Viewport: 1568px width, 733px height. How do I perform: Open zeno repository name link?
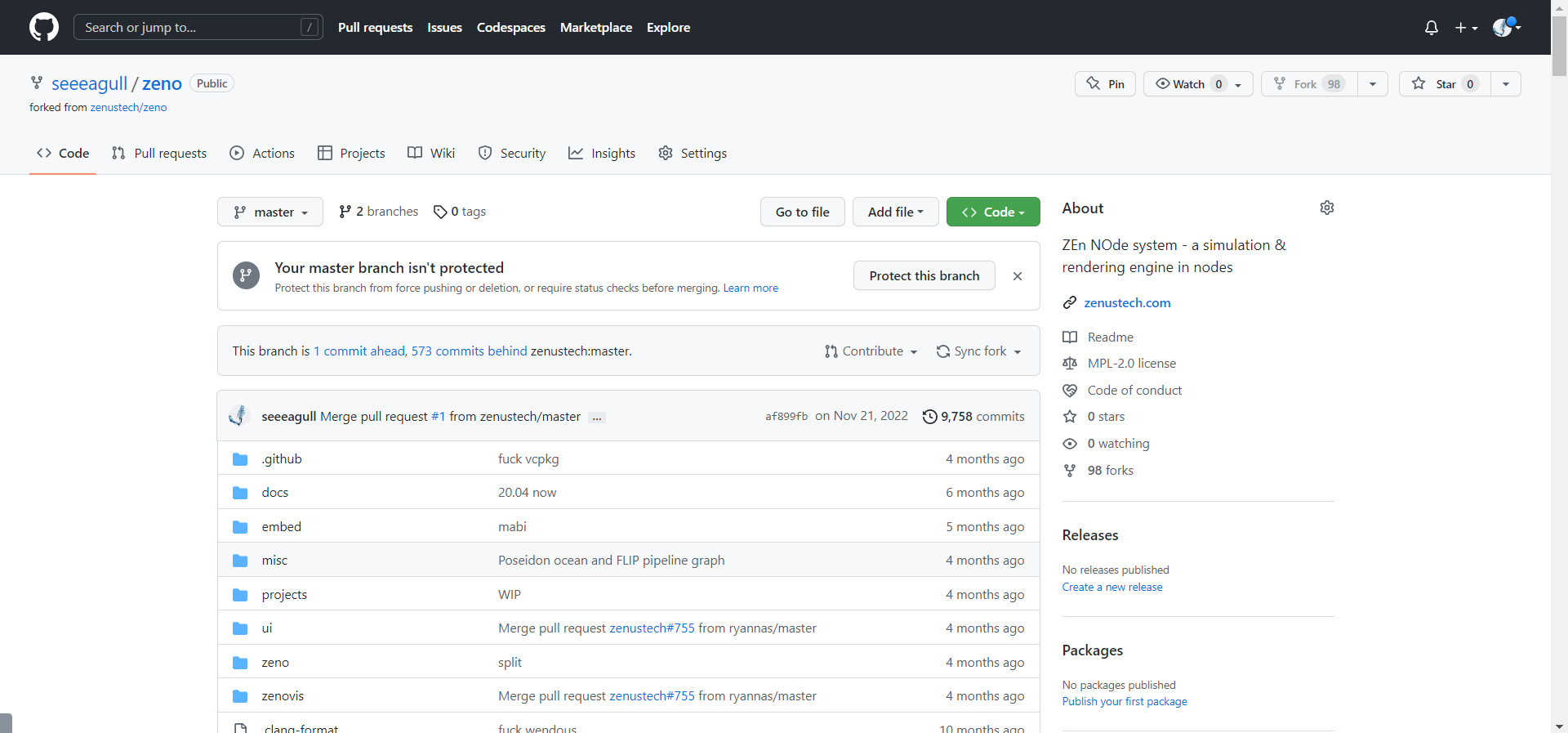click(x=162, y=83)
